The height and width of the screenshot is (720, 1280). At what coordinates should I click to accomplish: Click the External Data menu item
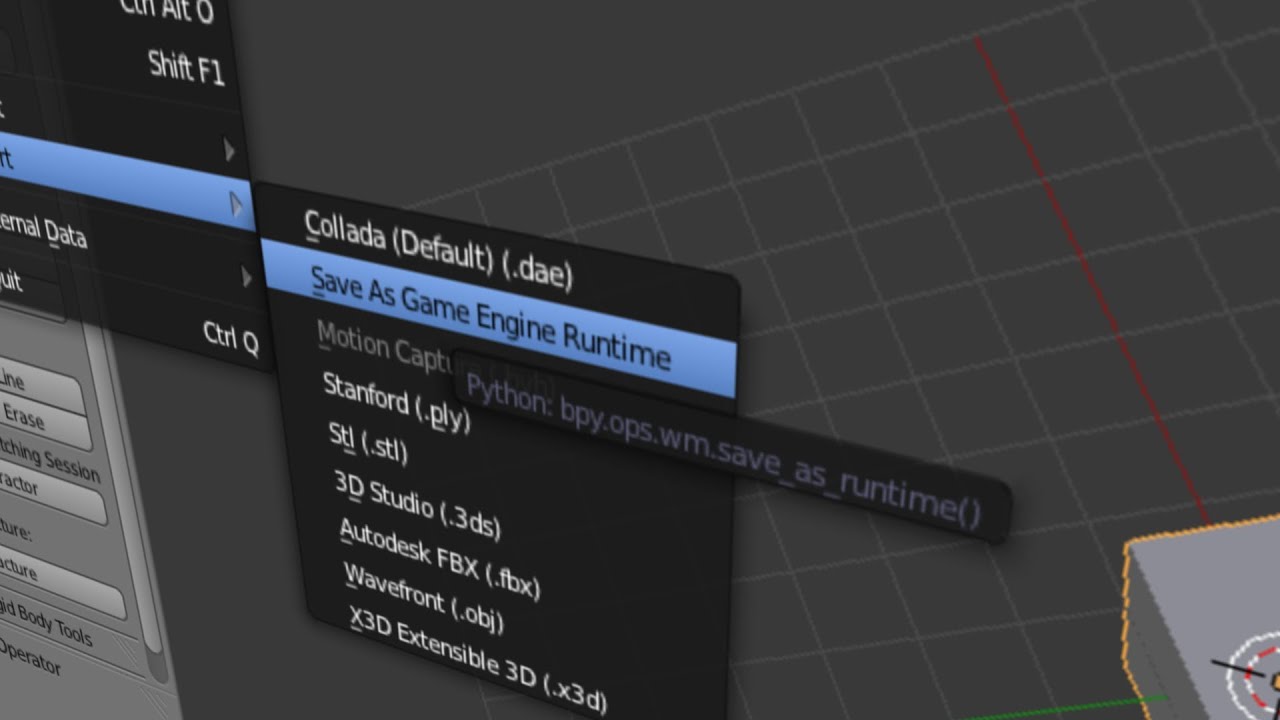[x=45, y=228]
